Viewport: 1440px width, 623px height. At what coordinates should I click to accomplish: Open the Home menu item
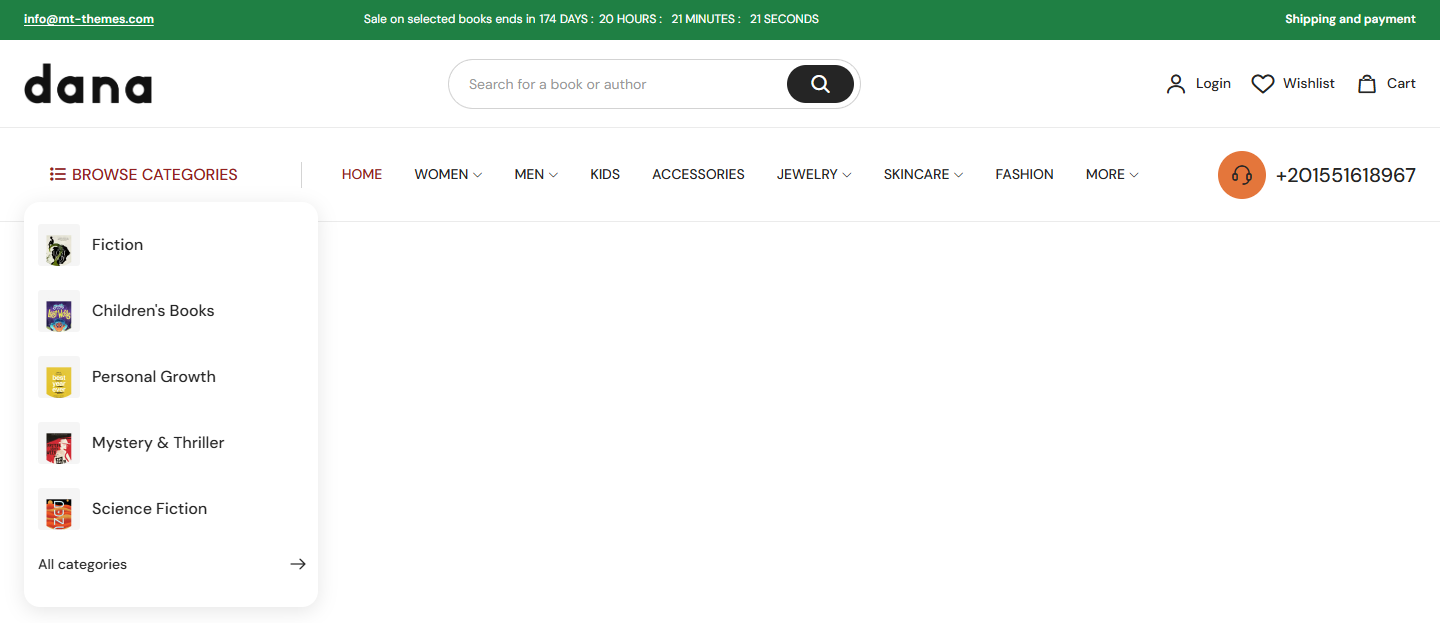[362, 174]
